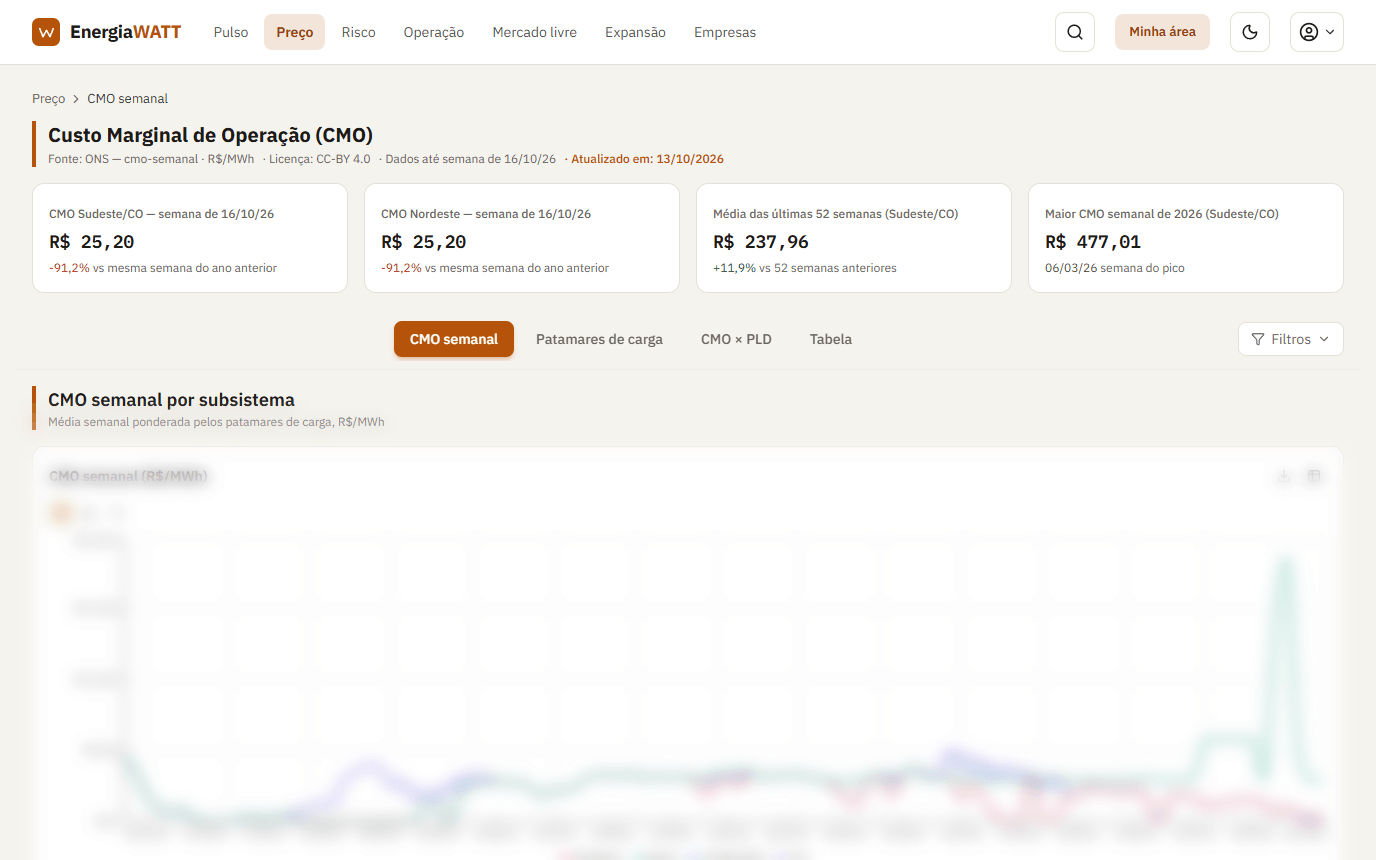Click the 'CMO semanal por subsistema' heading
Image resolution: width=1376 pixels, height=860 pixels.
coord(171,400)
